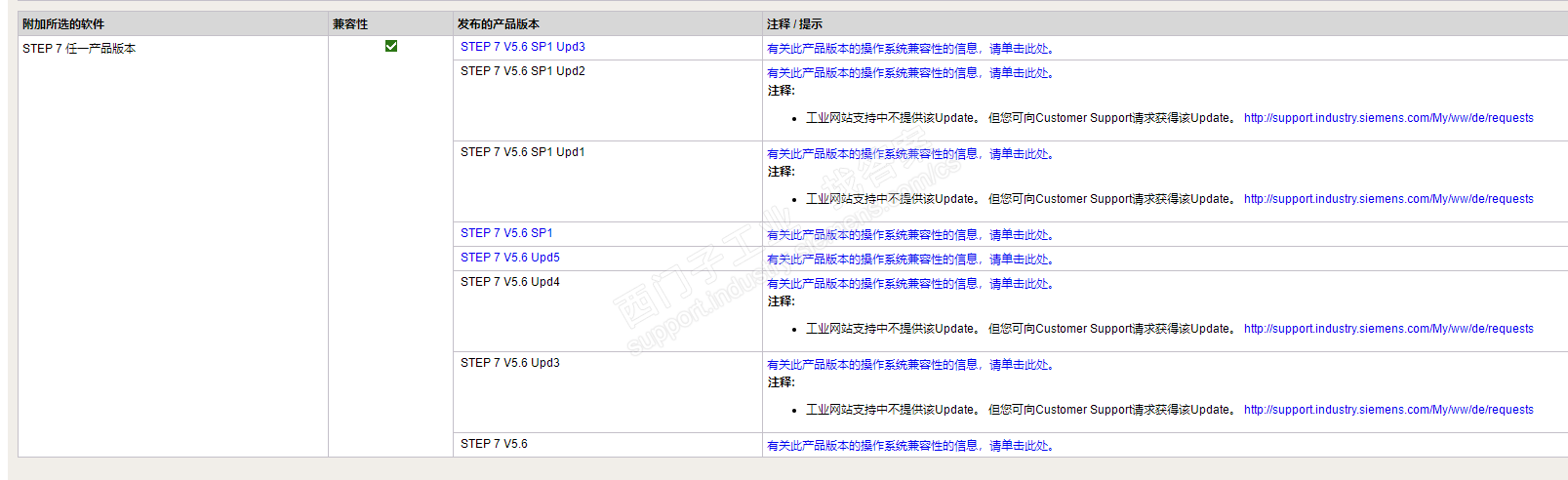Select the text STEP 7 V5.6 SP1 Upd2
Viewport: 1568px width, 480px height.
(523, 71)
